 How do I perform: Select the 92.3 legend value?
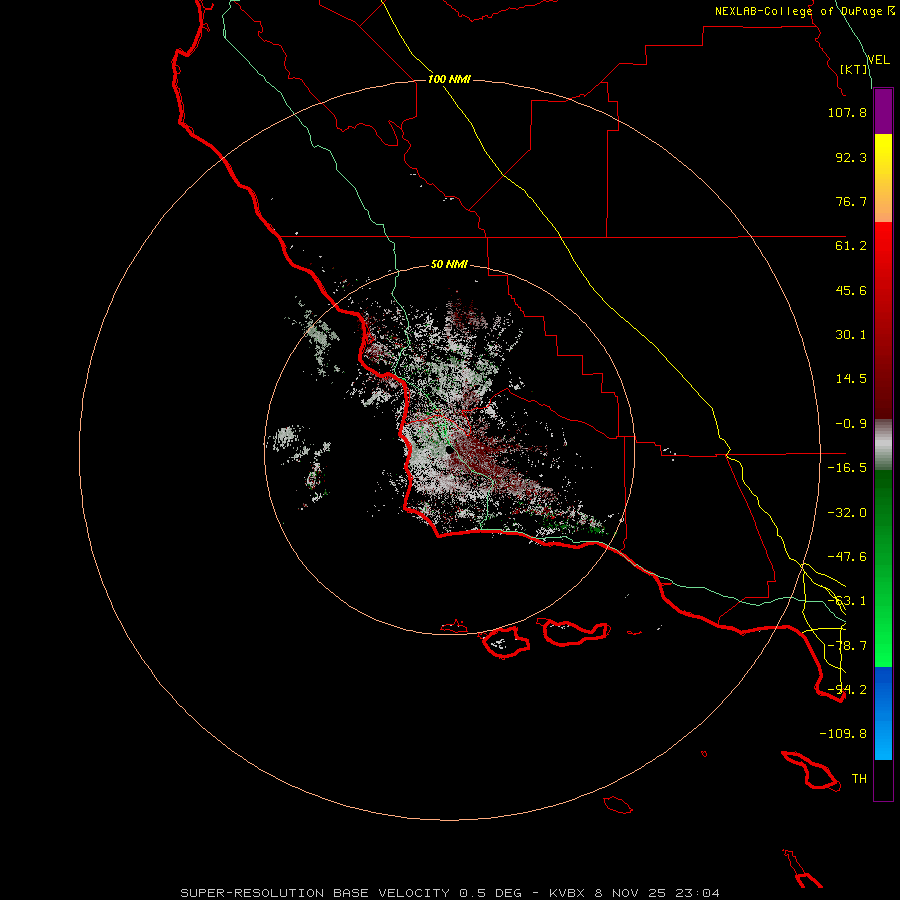click(x=851, y=157)
